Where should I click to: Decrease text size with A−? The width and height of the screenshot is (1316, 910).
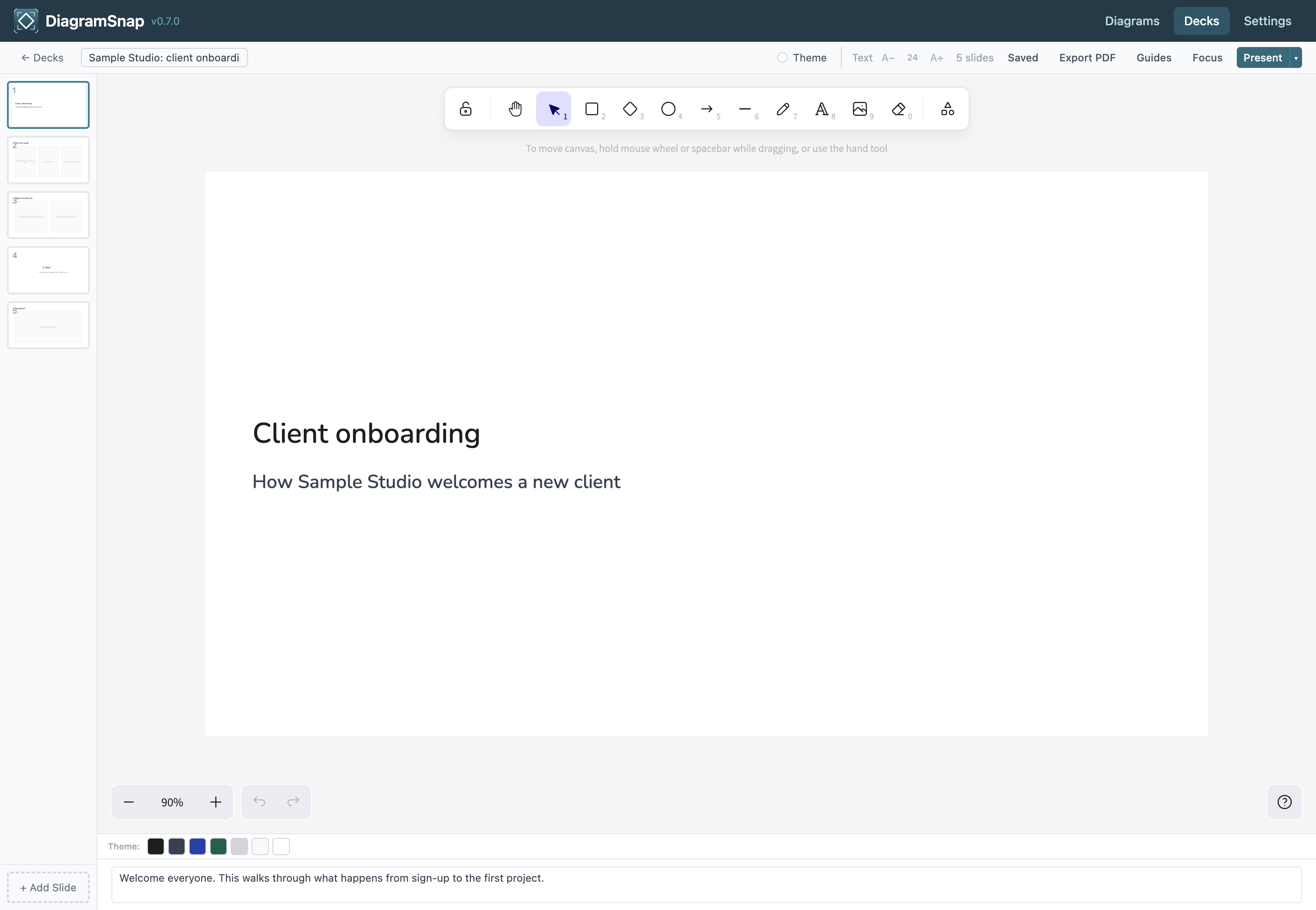[888, 57]
